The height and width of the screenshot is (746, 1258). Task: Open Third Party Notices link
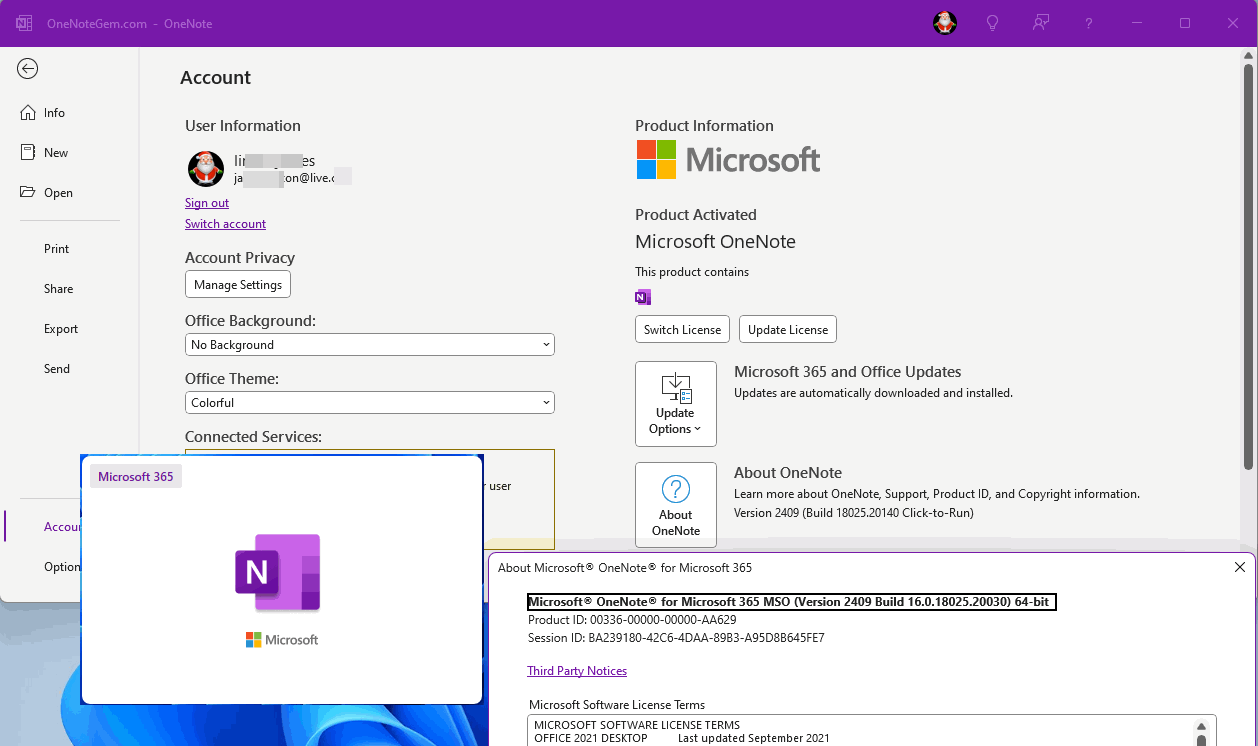577,671
